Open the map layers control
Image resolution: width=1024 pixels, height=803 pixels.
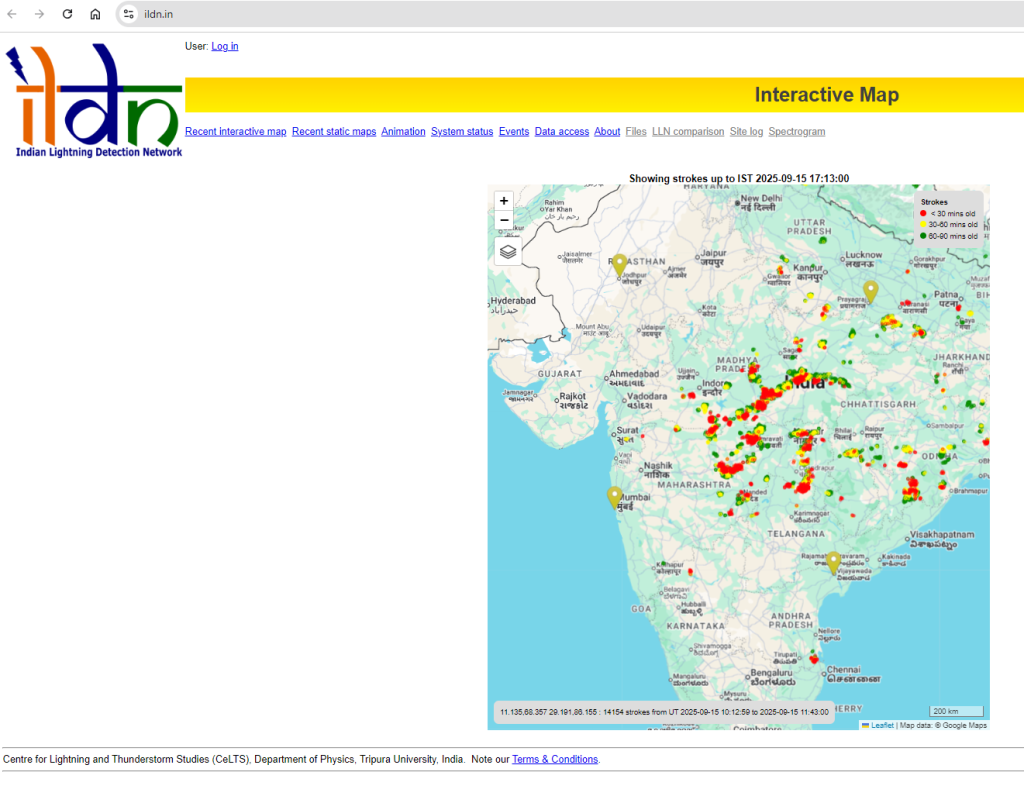coord(508,251)
